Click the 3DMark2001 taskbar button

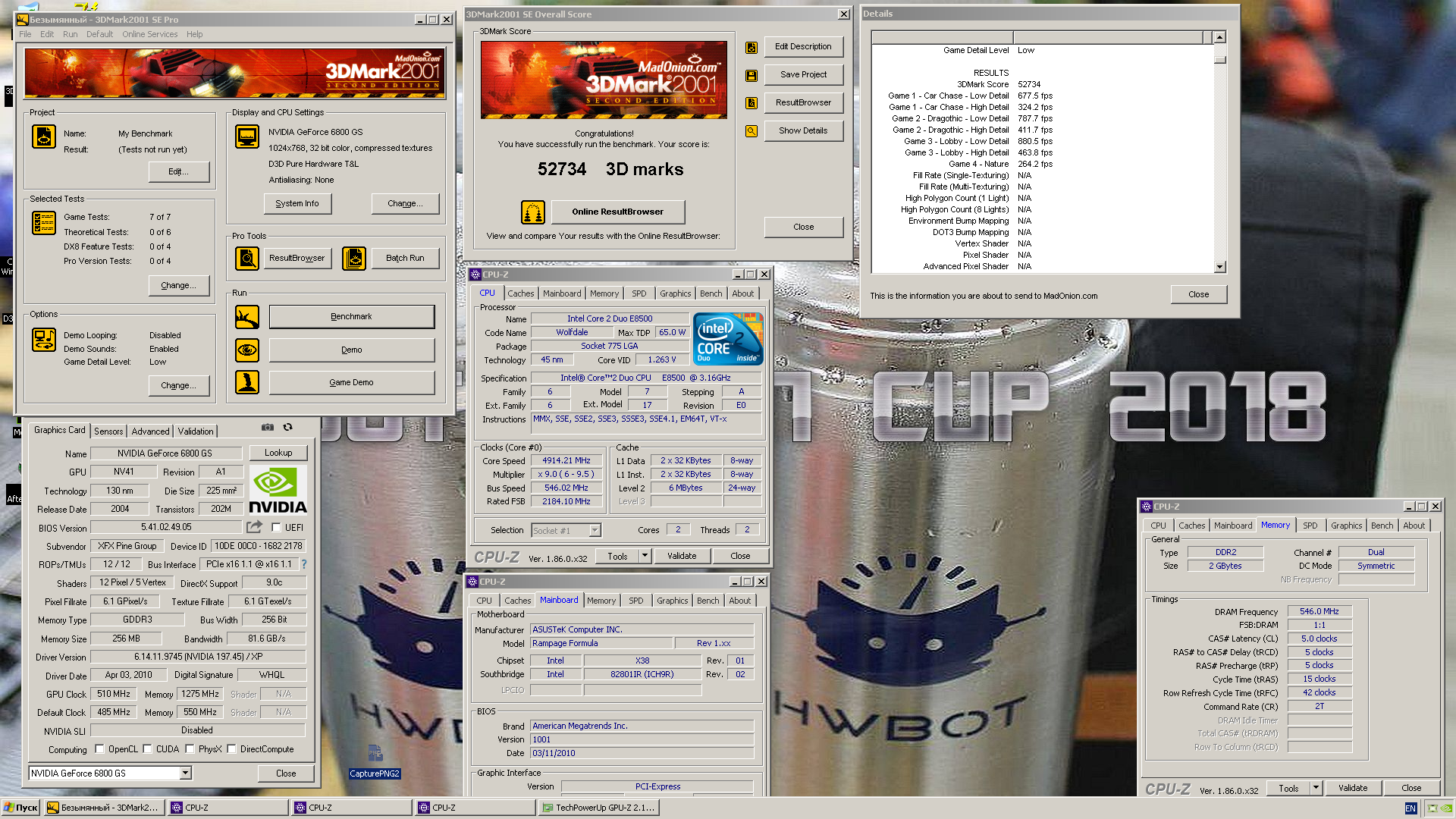click(x=103, y=808)
